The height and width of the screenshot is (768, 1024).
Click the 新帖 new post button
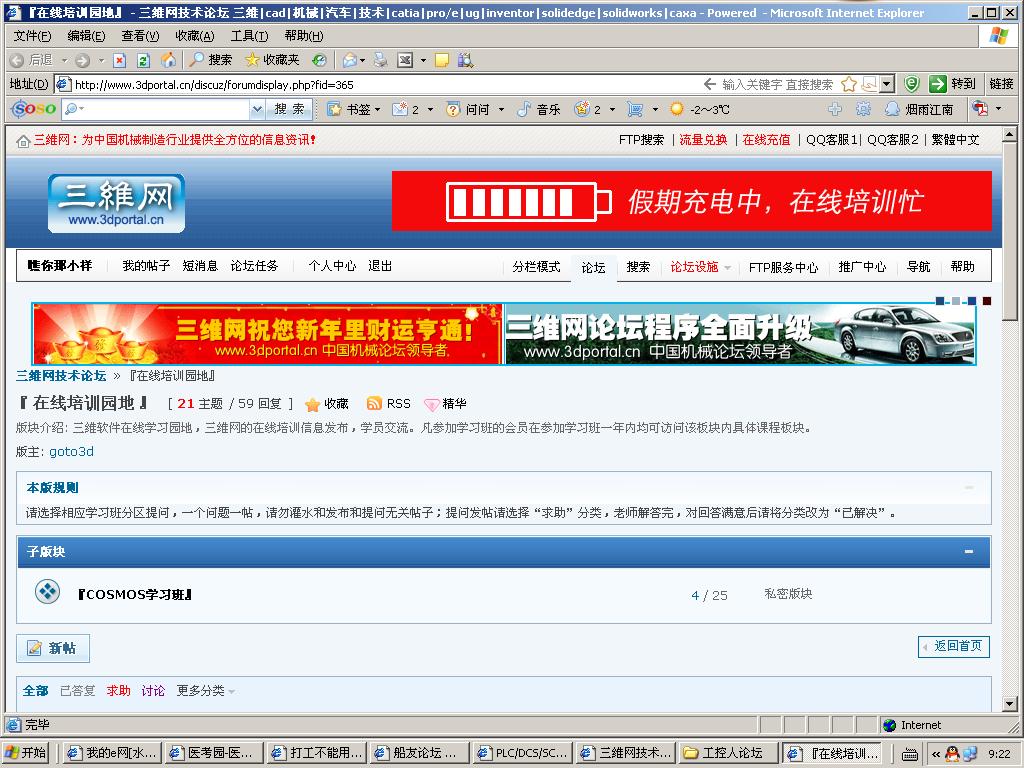coord(53,648)
